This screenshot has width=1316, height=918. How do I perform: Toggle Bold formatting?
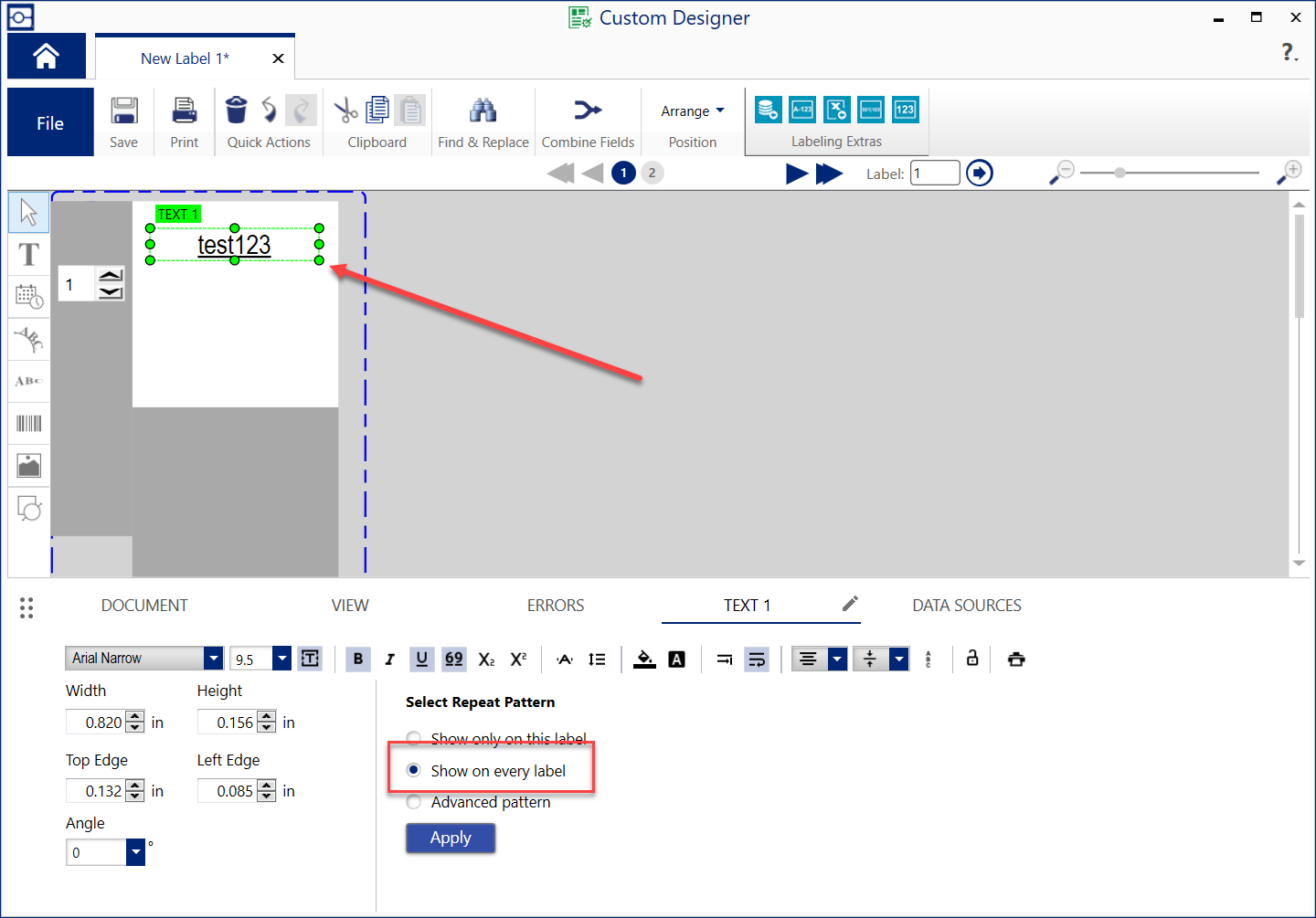(358, 659)
